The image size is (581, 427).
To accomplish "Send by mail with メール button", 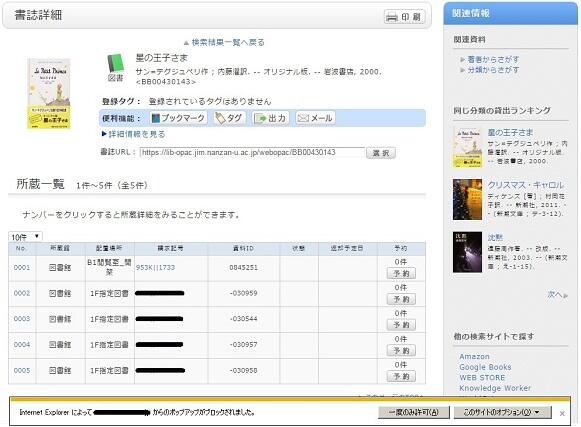I will [315, 118].
